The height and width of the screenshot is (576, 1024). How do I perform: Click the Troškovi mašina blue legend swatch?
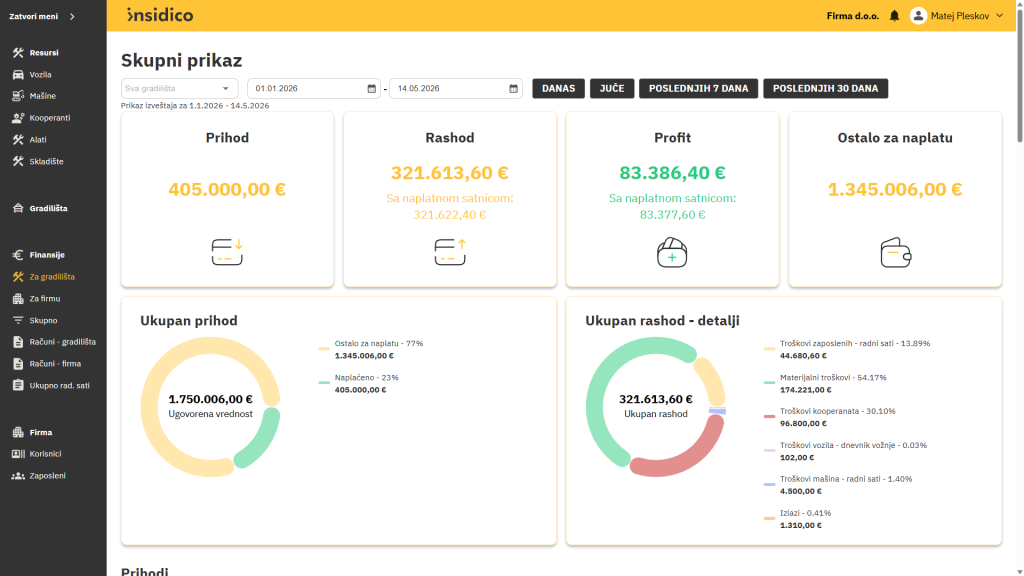(x=769, y=484)
